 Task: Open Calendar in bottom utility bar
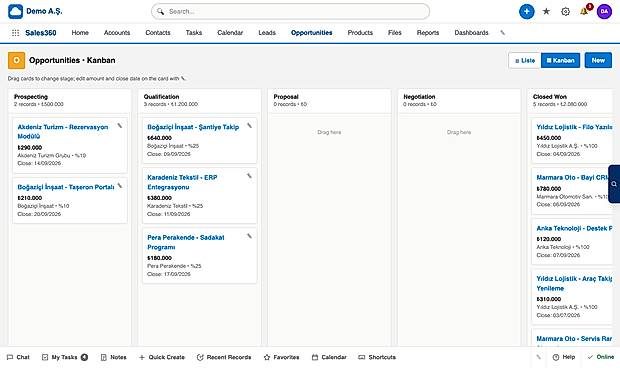(x=329, y=357)
